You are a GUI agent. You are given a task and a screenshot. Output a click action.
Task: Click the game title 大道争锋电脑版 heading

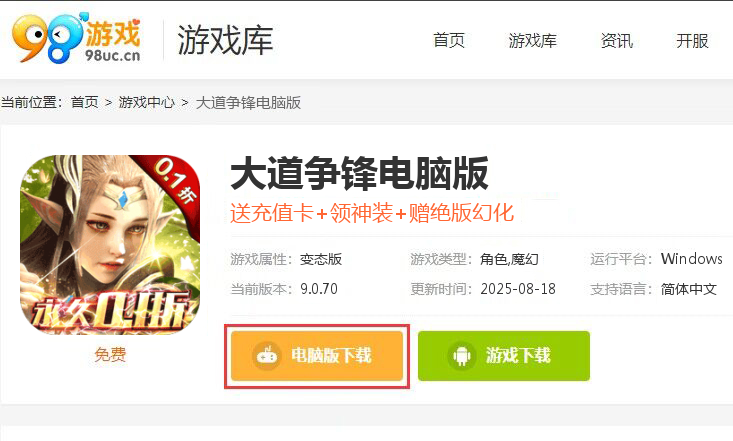point(359,174)
